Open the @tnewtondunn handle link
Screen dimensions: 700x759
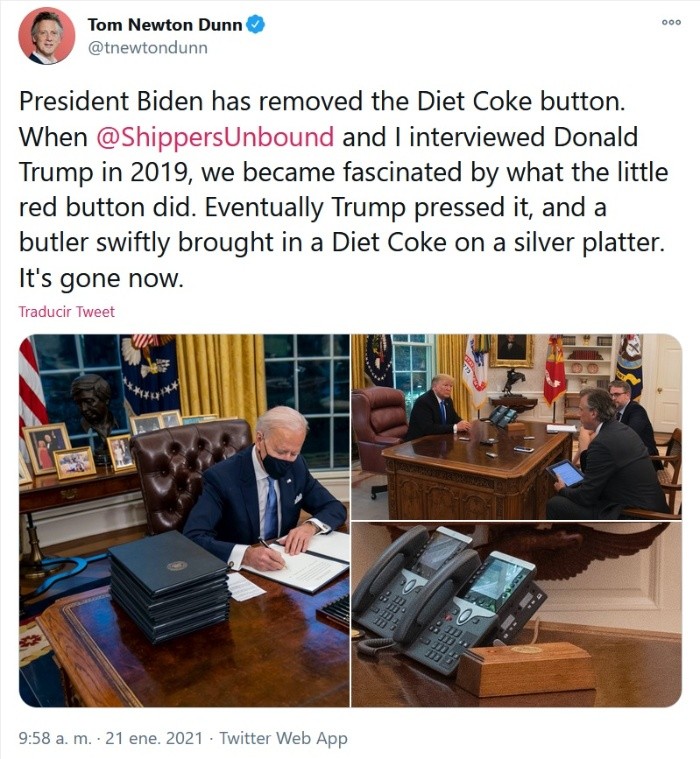148,48
